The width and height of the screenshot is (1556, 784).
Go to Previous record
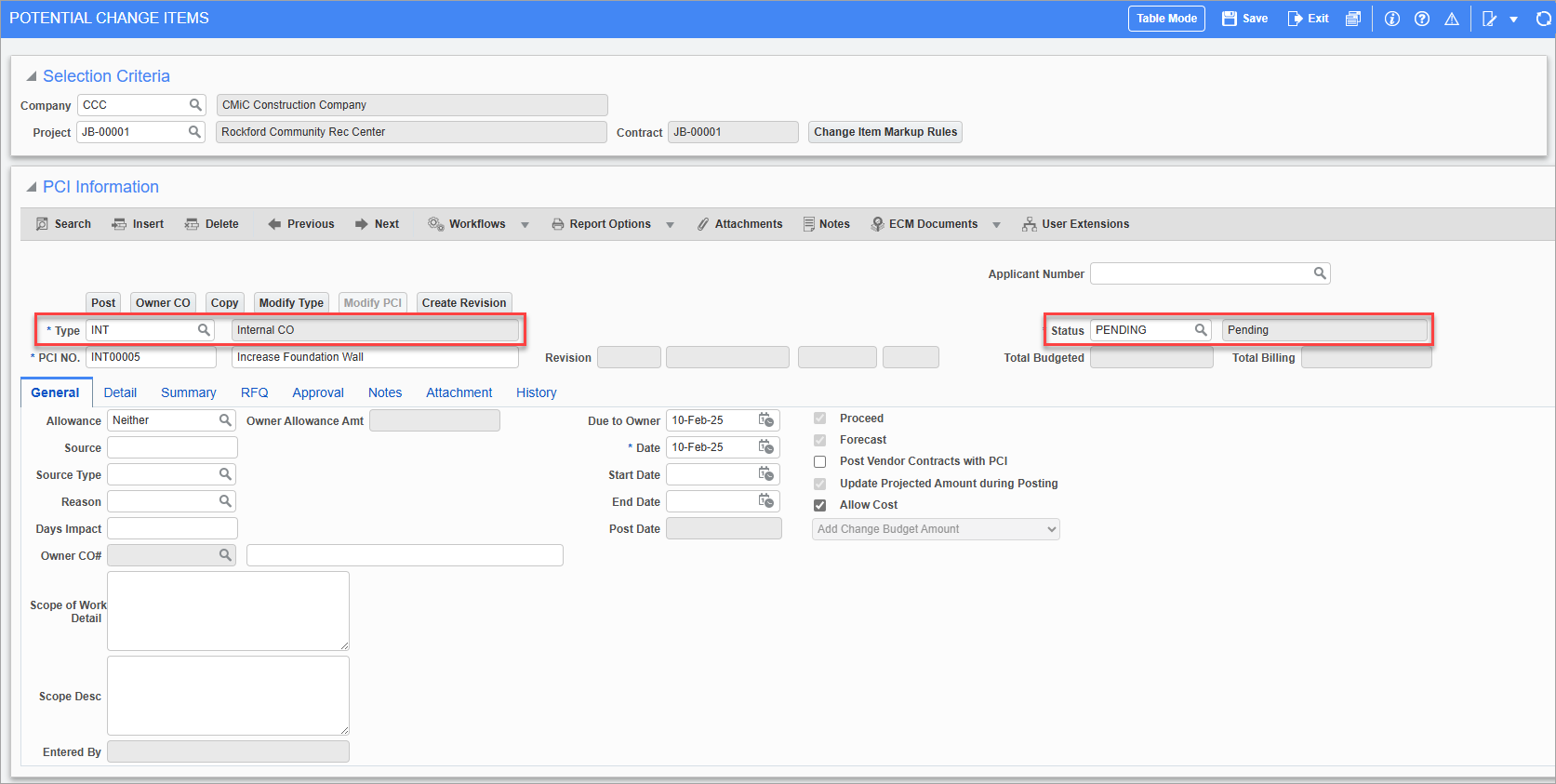tap(300, 224)
